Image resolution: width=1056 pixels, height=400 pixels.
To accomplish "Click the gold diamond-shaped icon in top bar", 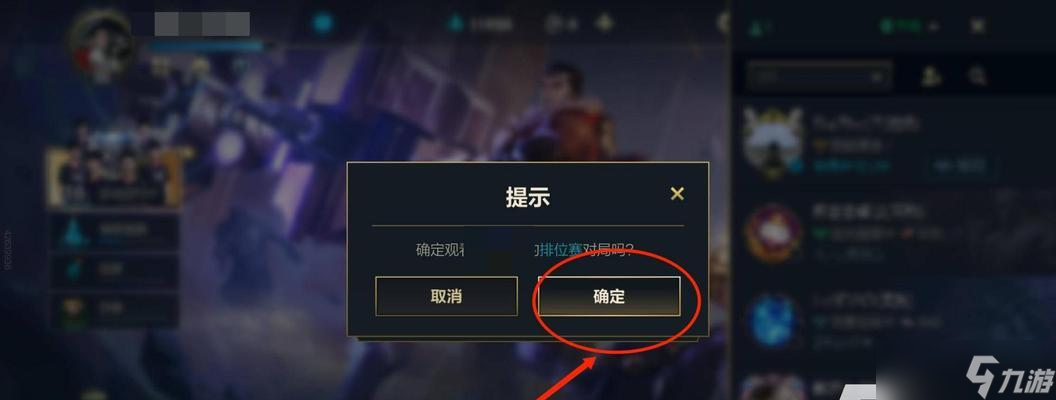I will point(604,24).
